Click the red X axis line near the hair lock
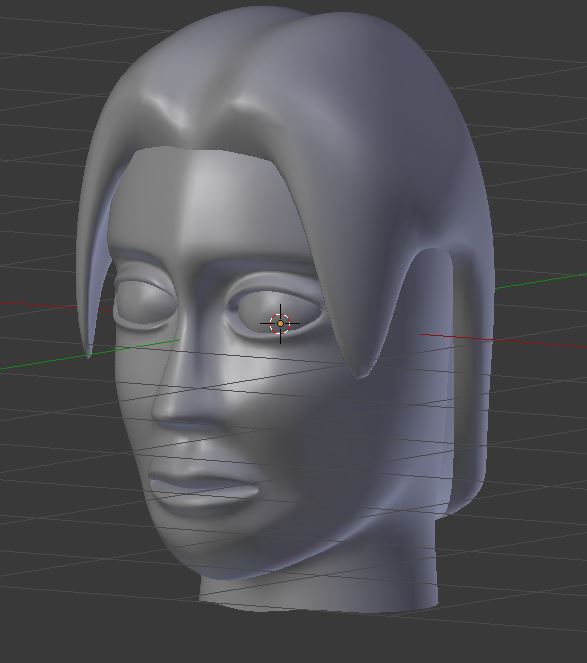 [38, 304]
